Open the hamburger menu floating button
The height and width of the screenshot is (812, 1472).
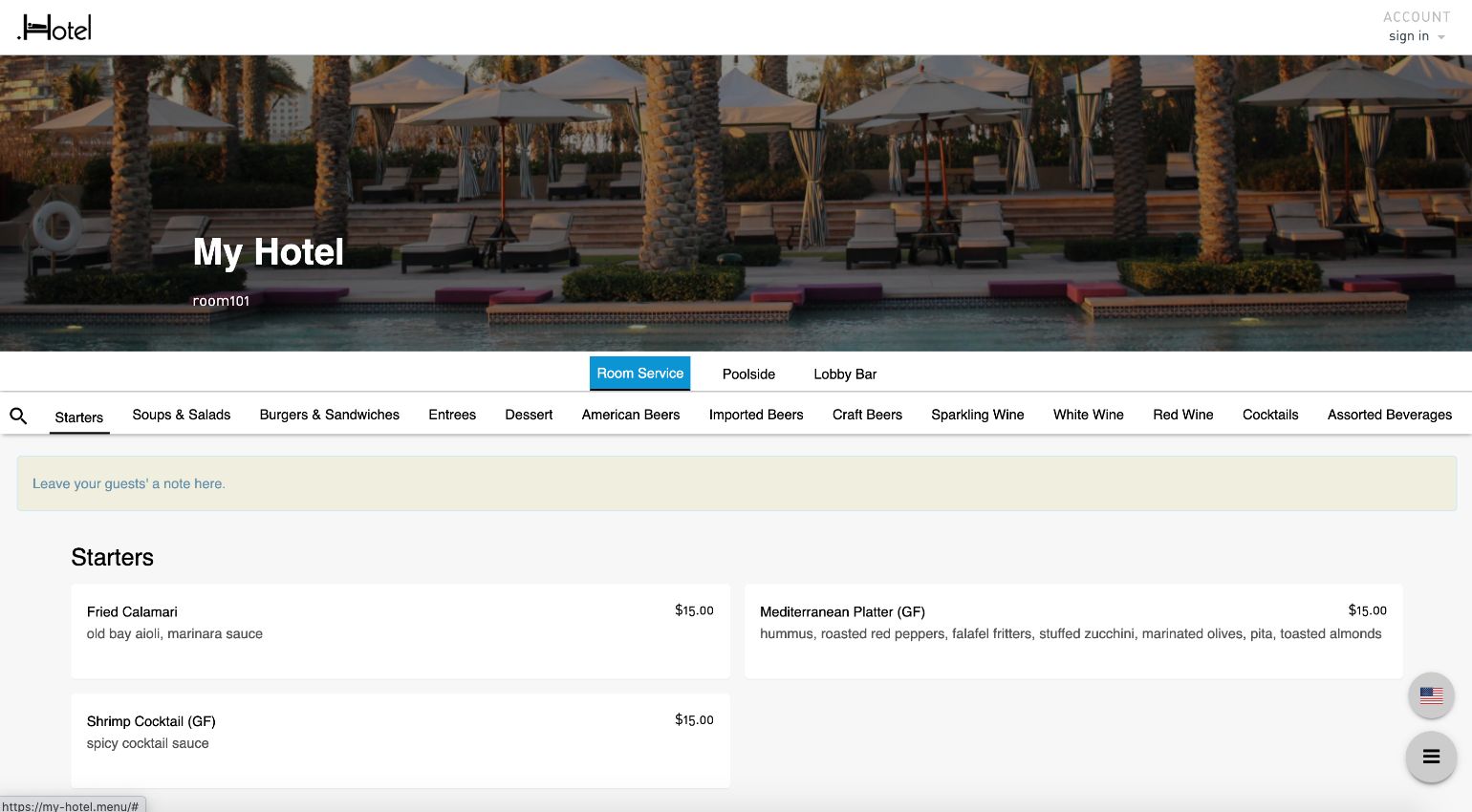coord(1431,757)
